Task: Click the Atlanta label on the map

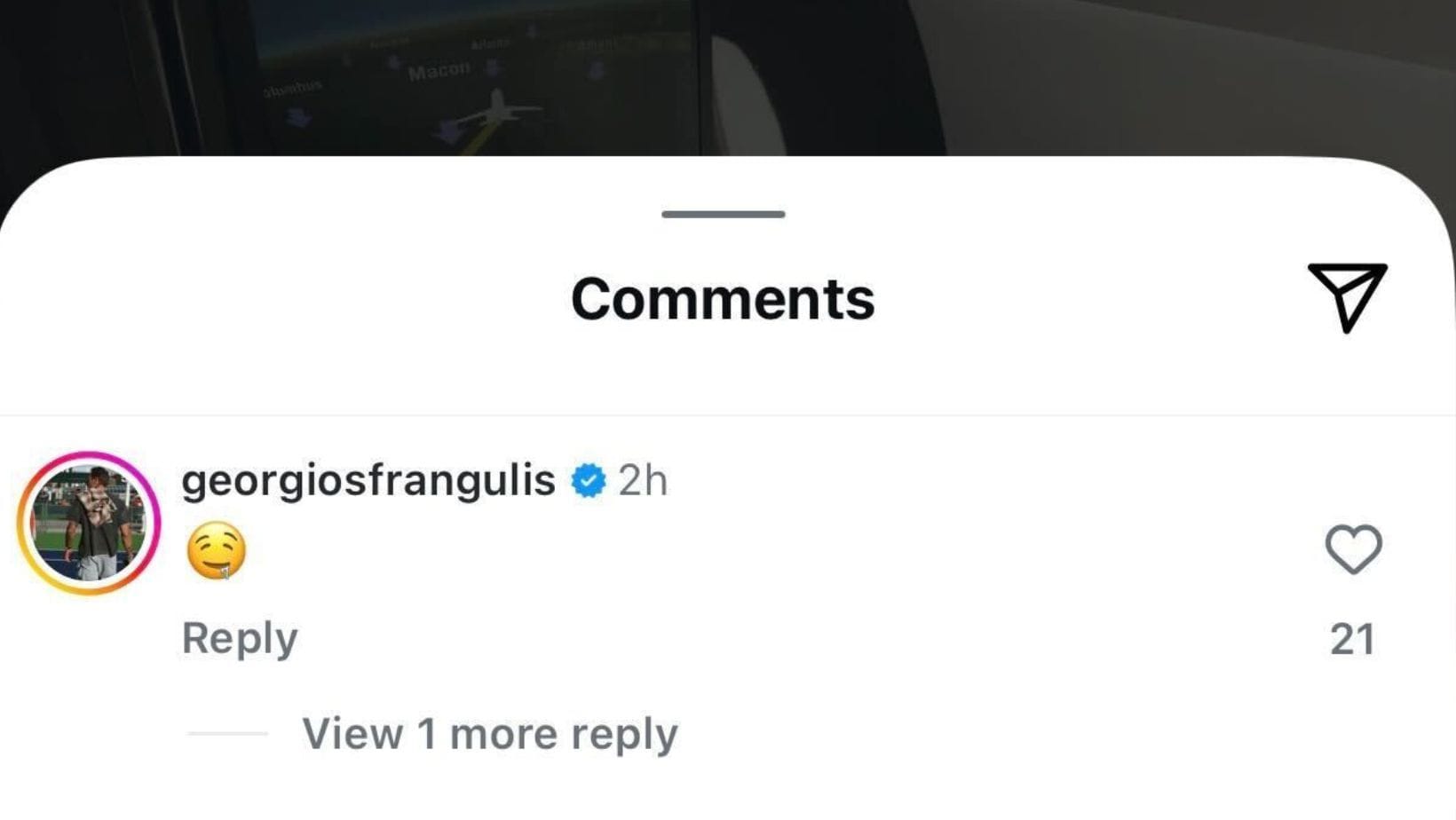Action: 490,43
